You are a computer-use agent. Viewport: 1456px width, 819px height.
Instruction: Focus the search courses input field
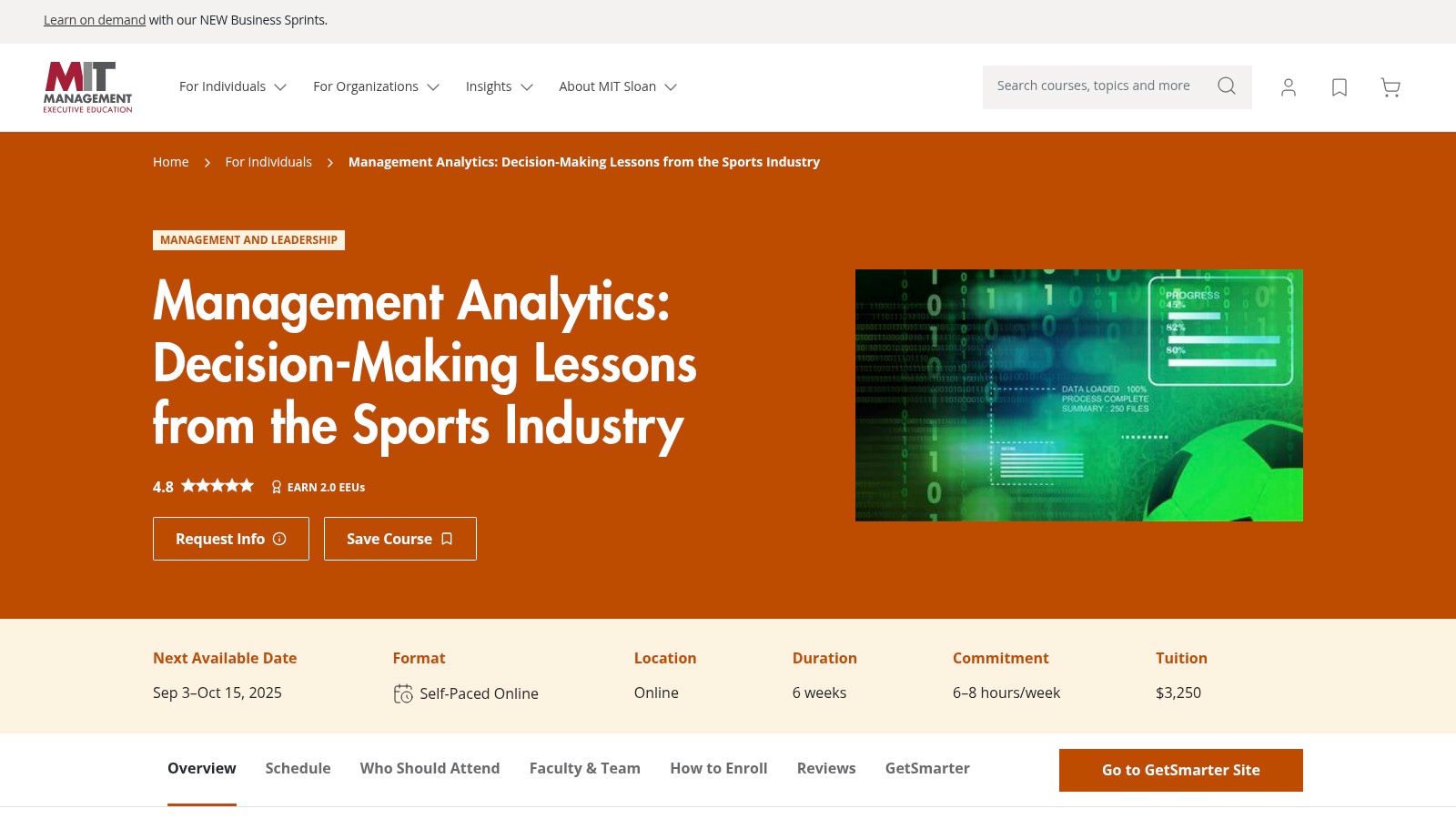point(1094,86)
